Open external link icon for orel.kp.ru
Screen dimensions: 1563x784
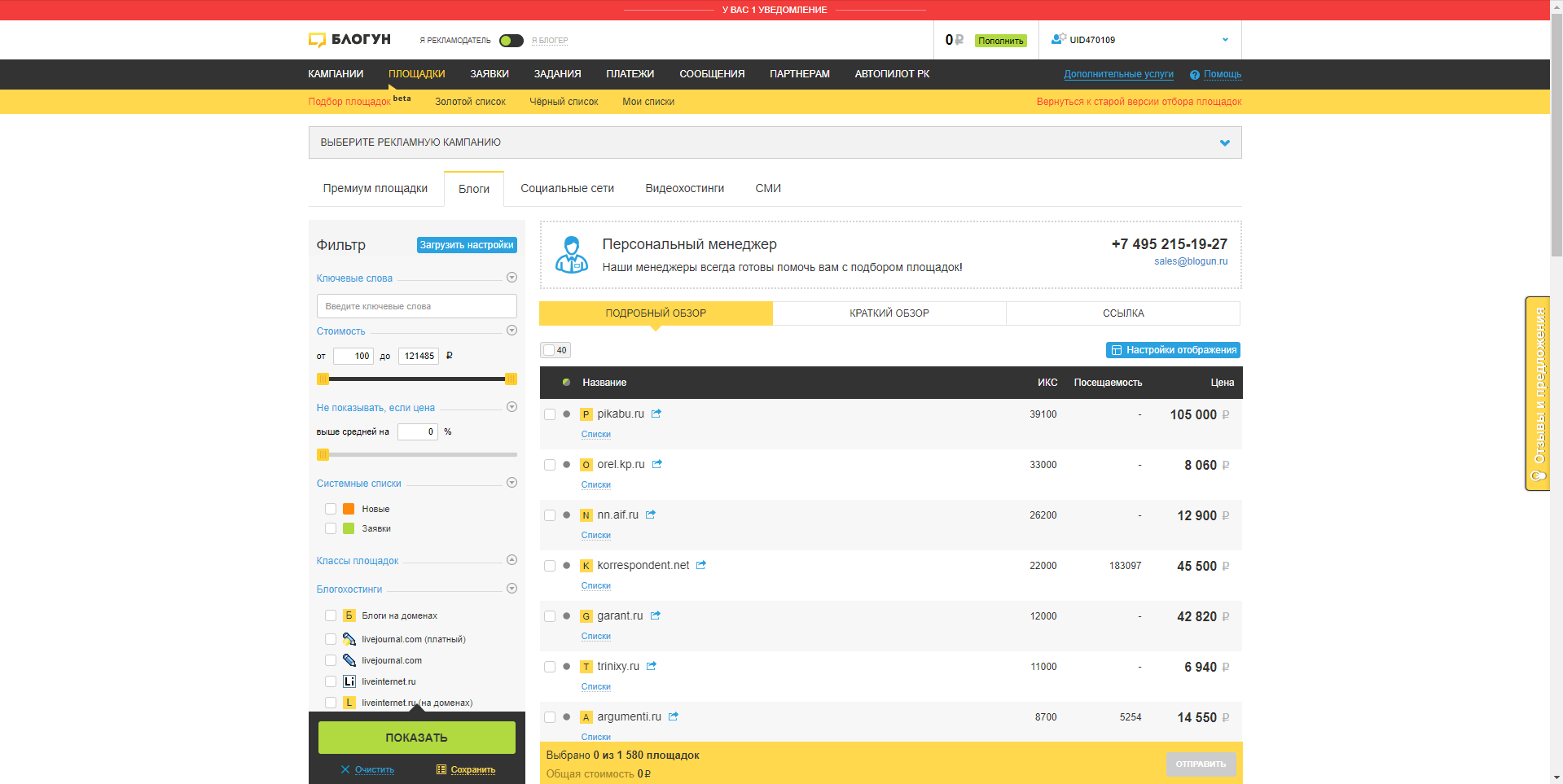coord(657,464)
